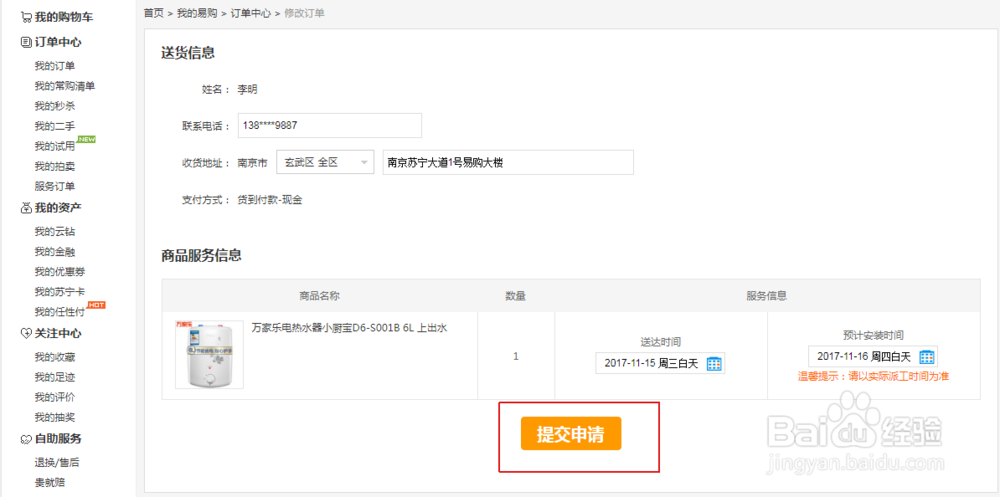
Task: Click the street address input field
Action: click(508, 162)
